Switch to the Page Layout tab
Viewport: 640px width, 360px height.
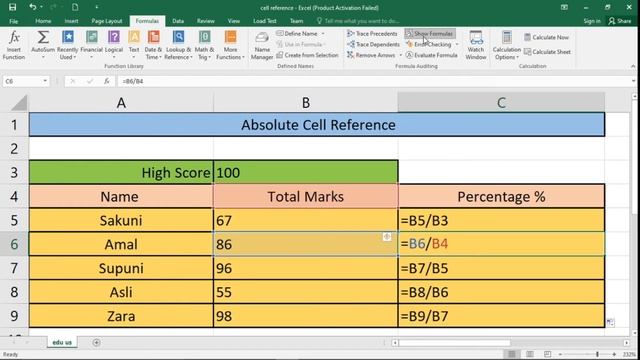tap(107, 21)
